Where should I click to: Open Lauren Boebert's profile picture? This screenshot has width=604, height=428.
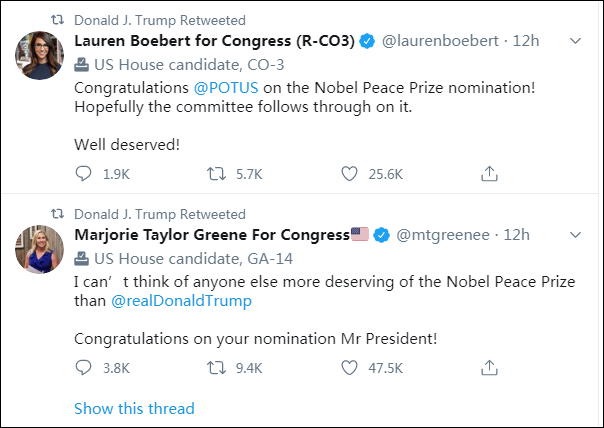34,62
